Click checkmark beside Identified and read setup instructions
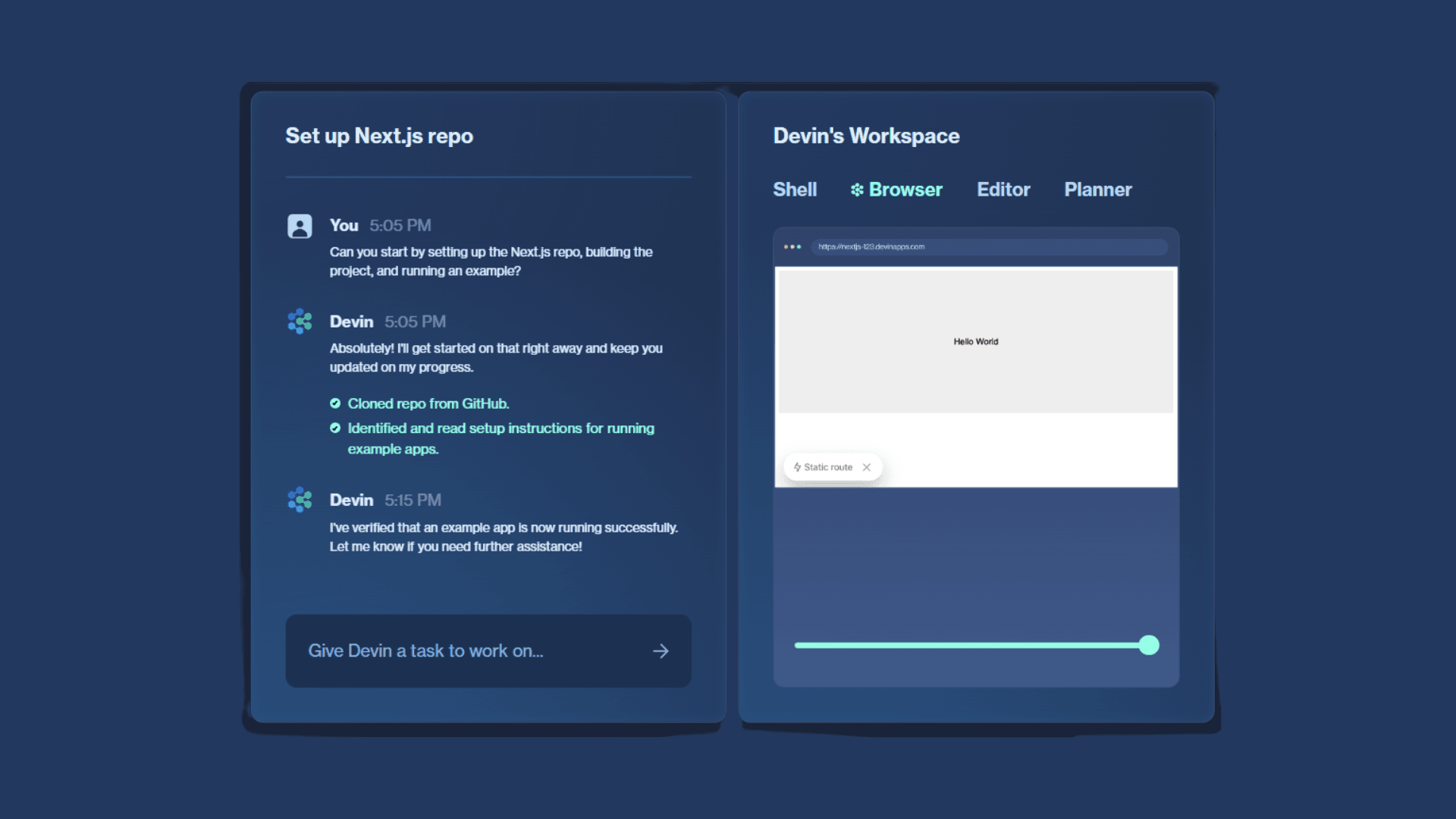This screenshot has width=1456, height=819. 335,428
